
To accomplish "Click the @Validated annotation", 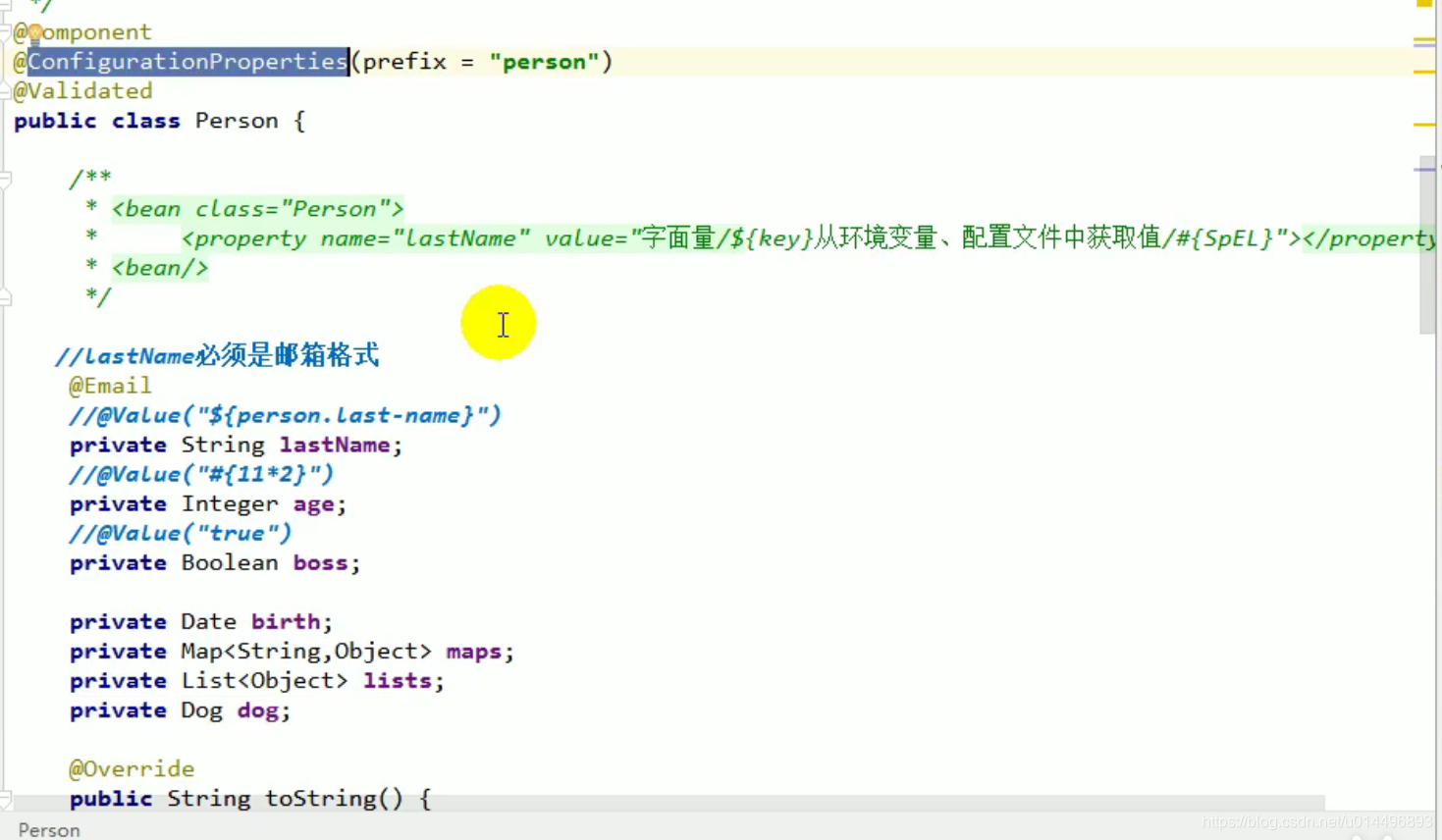I will click(x=82, y=90).
